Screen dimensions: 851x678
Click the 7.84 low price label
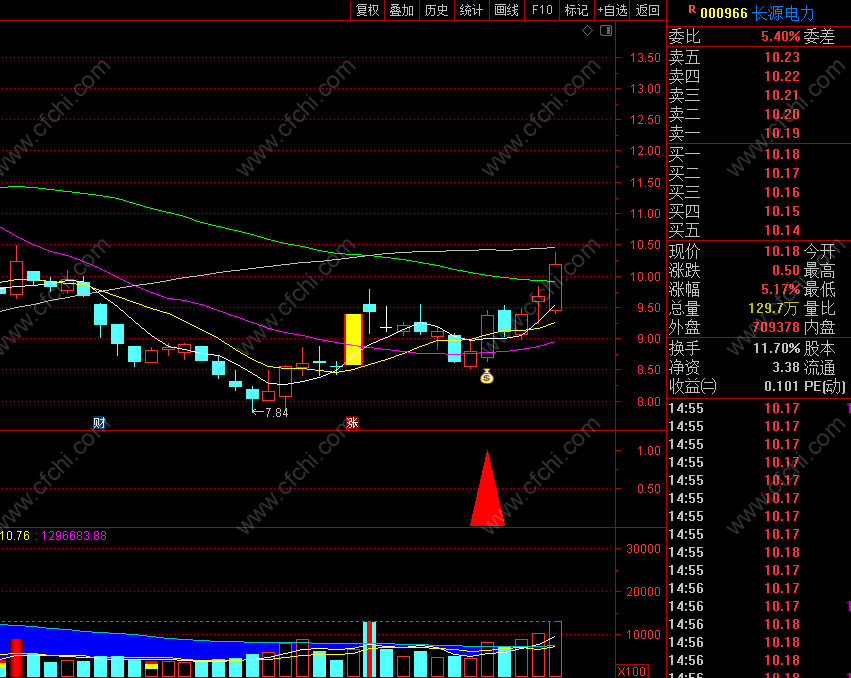click(x=276, y=413)
